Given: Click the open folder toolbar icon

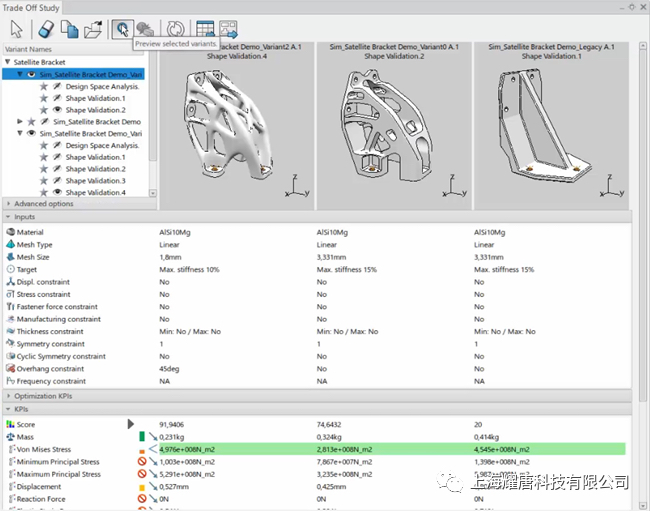Looking at the screenshot, I should click(93, 29).
